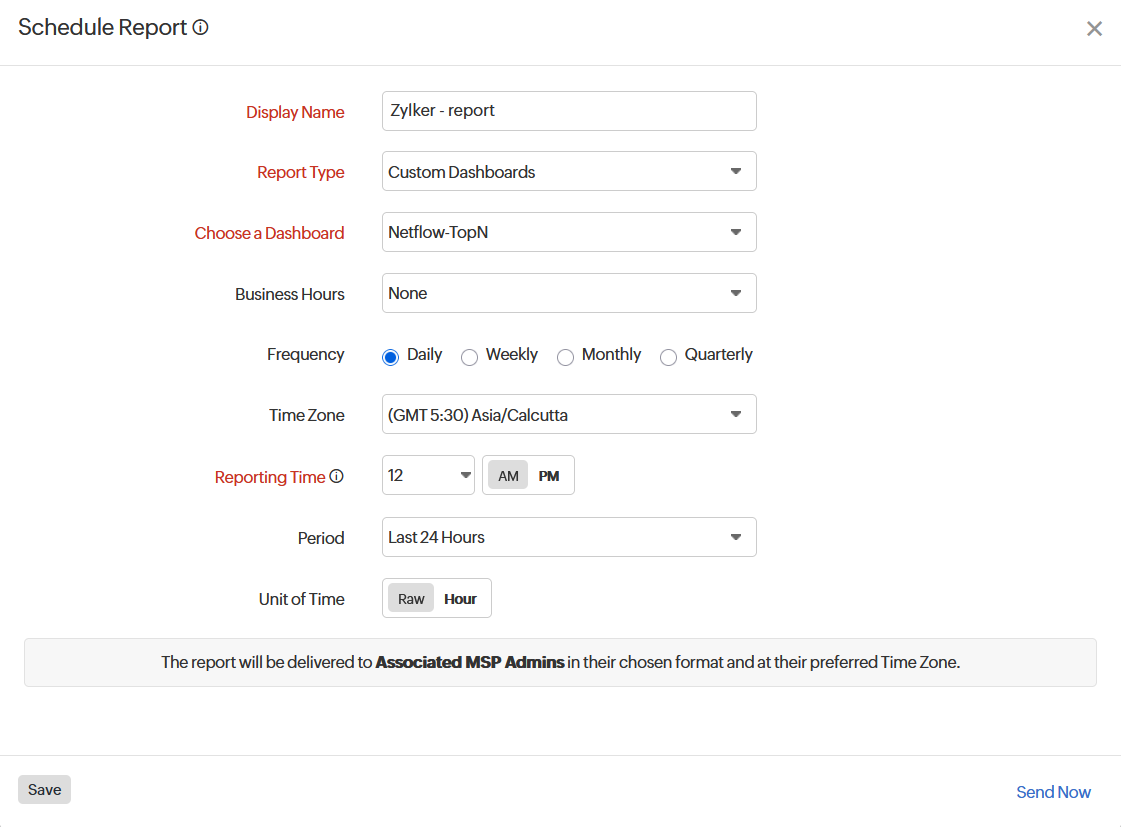This screenshot has height=827, width=1121.
Task: Select the Monthly frequency option
Action: (x=566, y=357)
